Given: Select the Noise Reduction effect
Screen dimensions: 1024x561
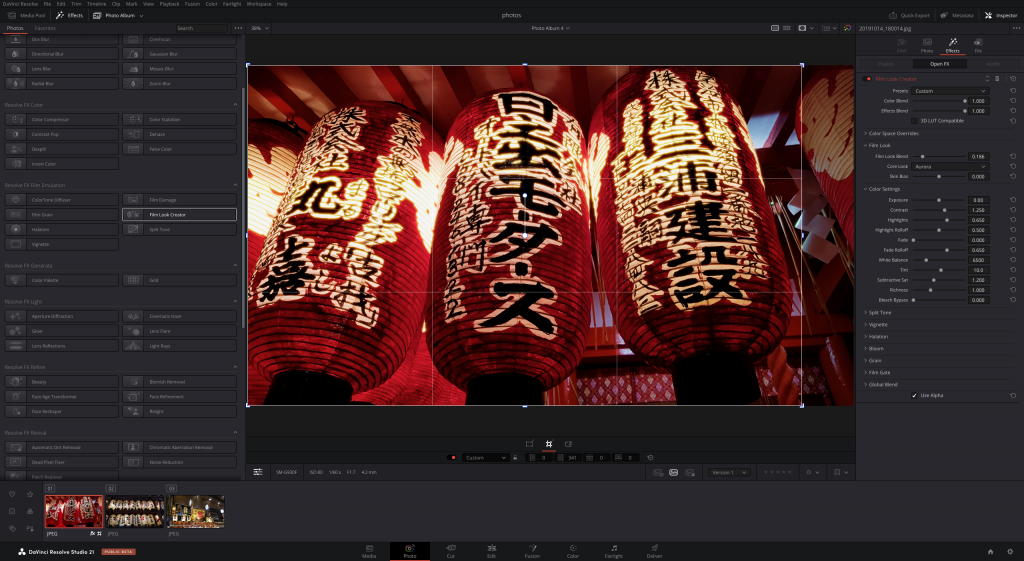Looking at the screenshot, I should coord(180,462).
